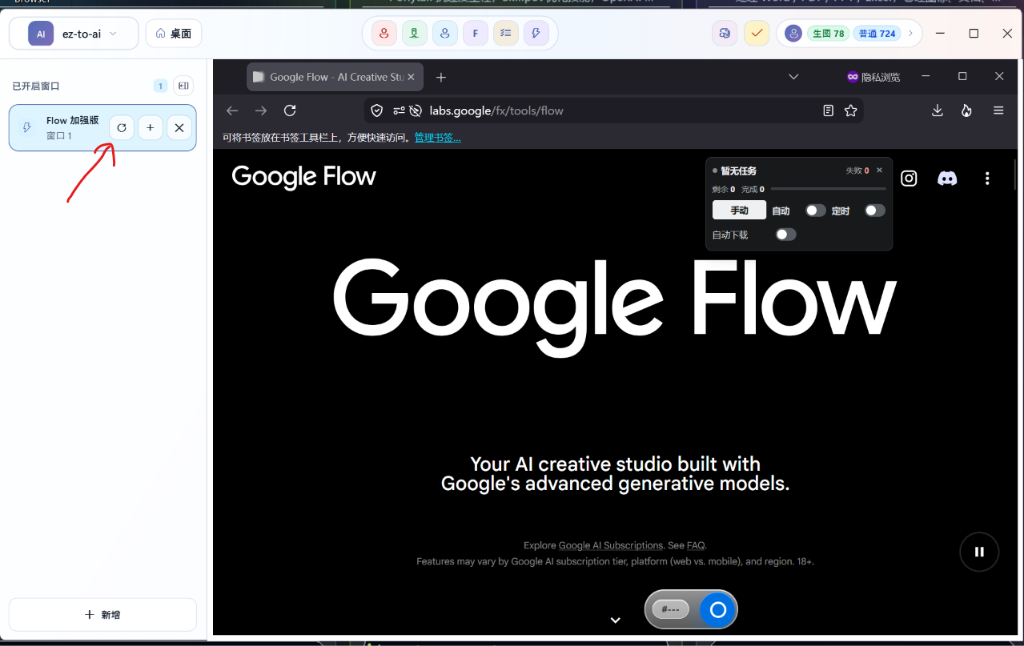Close the 暂无任务 task panel

point(879,170)
